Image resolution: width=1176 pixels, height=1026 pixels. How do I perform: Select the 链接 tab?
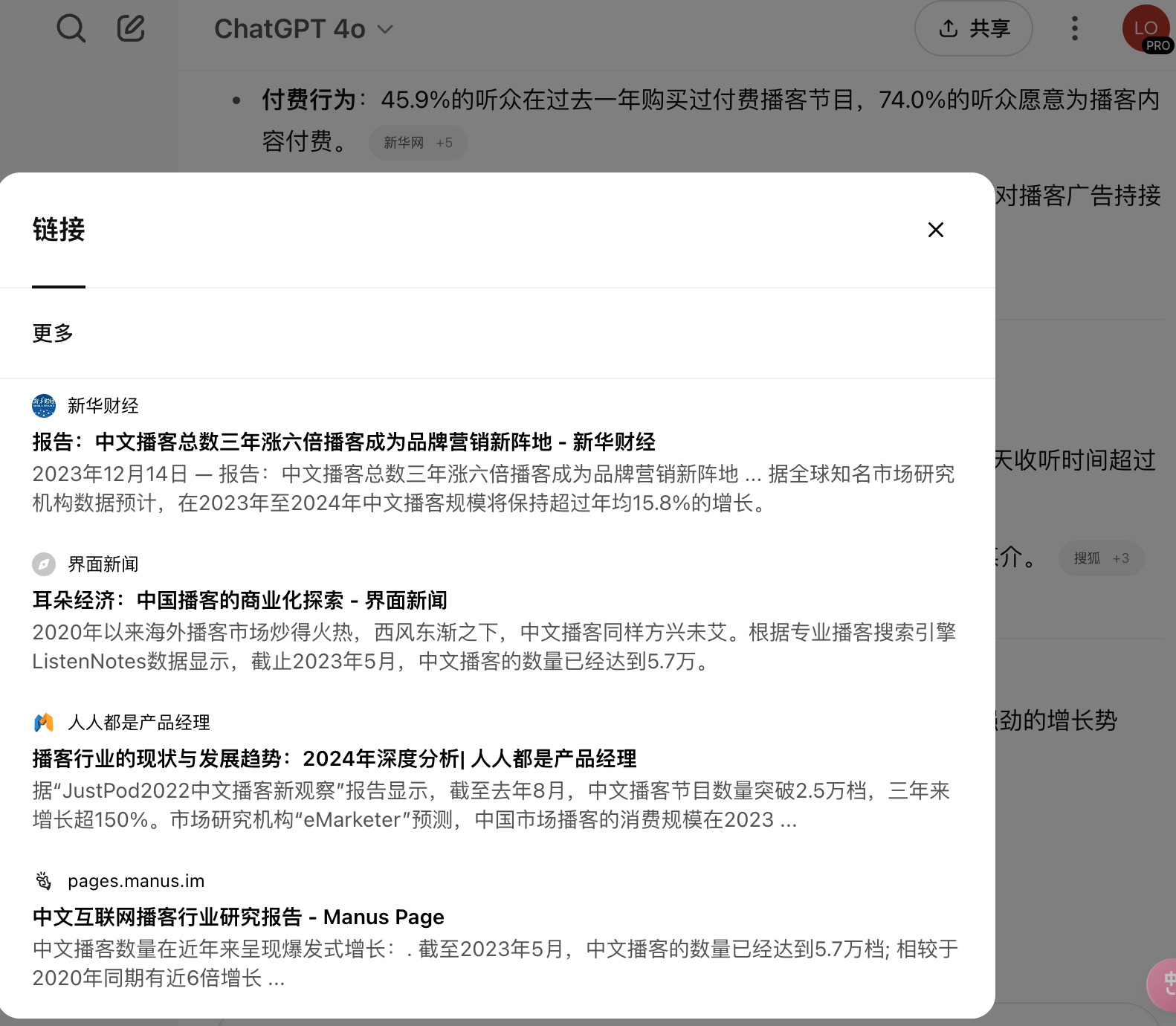[59, 230]
